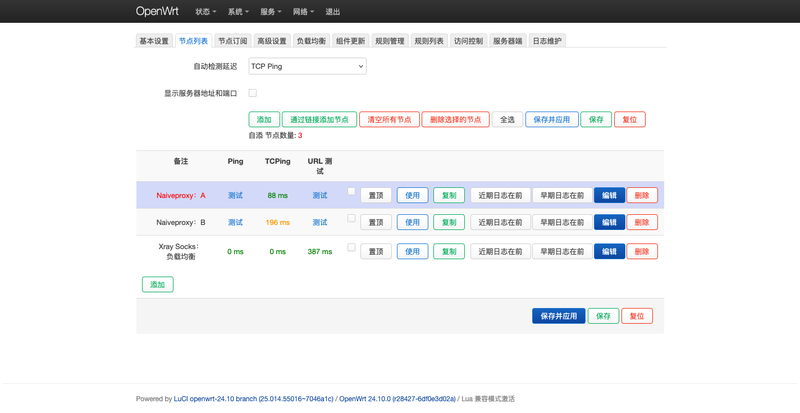Click the 全选 button

[x=507, y=119]
